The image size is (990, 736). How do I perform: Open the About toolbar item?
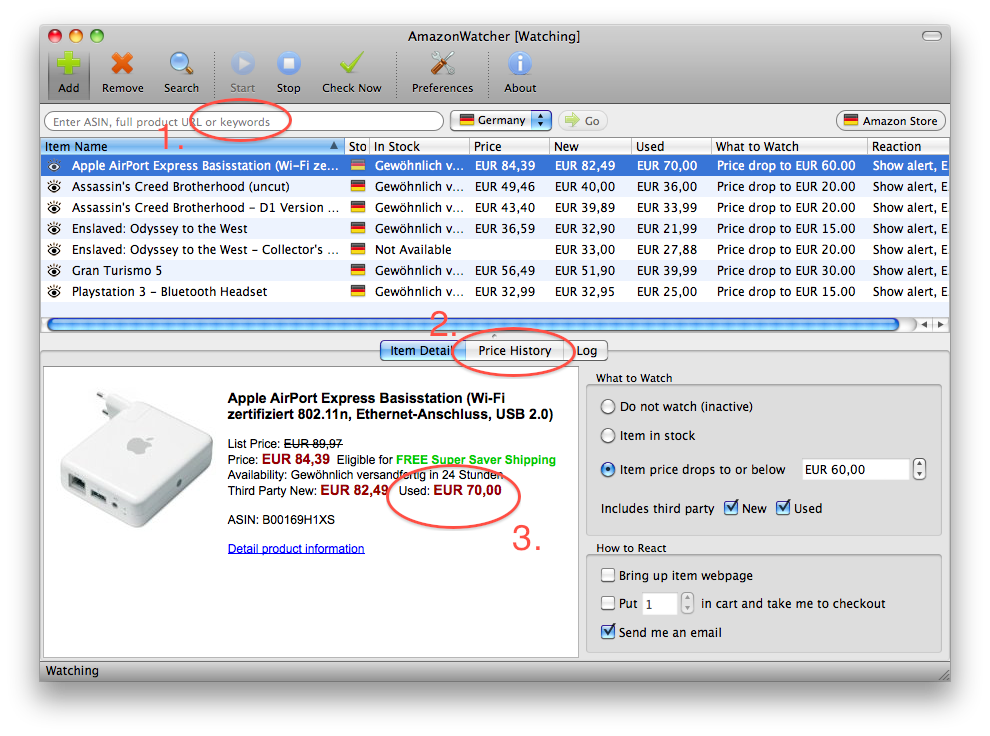(x=520, y=73)
